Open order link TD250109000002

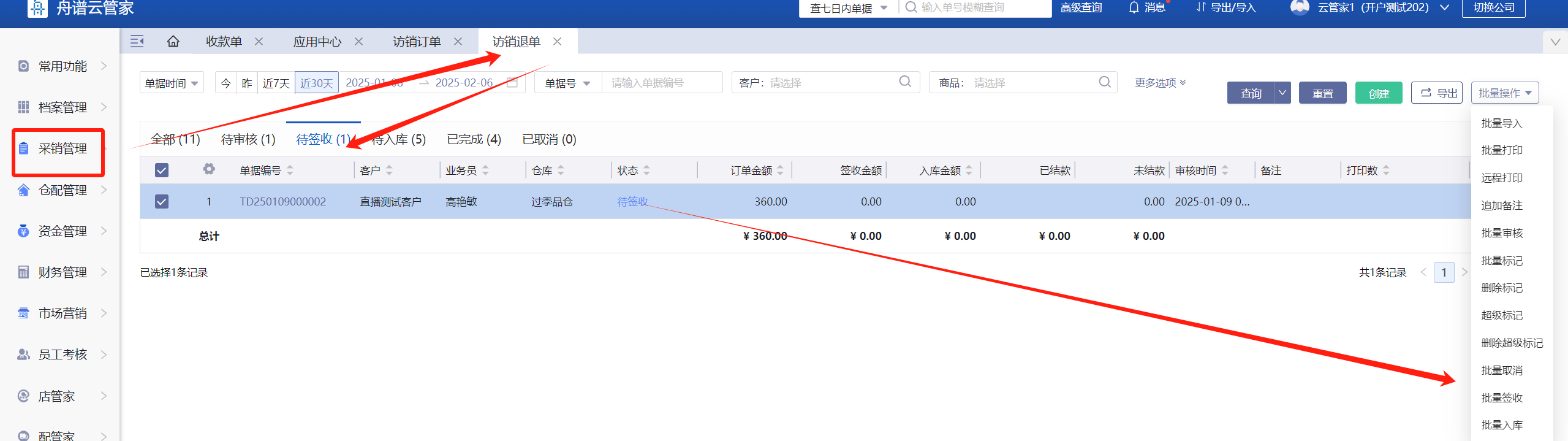point(282,202)
